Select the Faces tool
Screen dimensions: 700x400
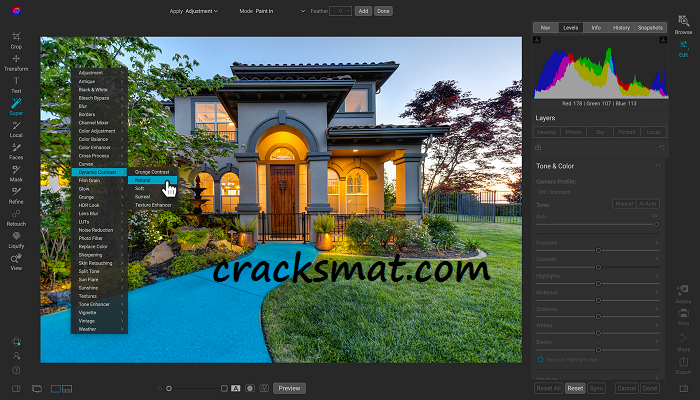click(x=16, y=151)
